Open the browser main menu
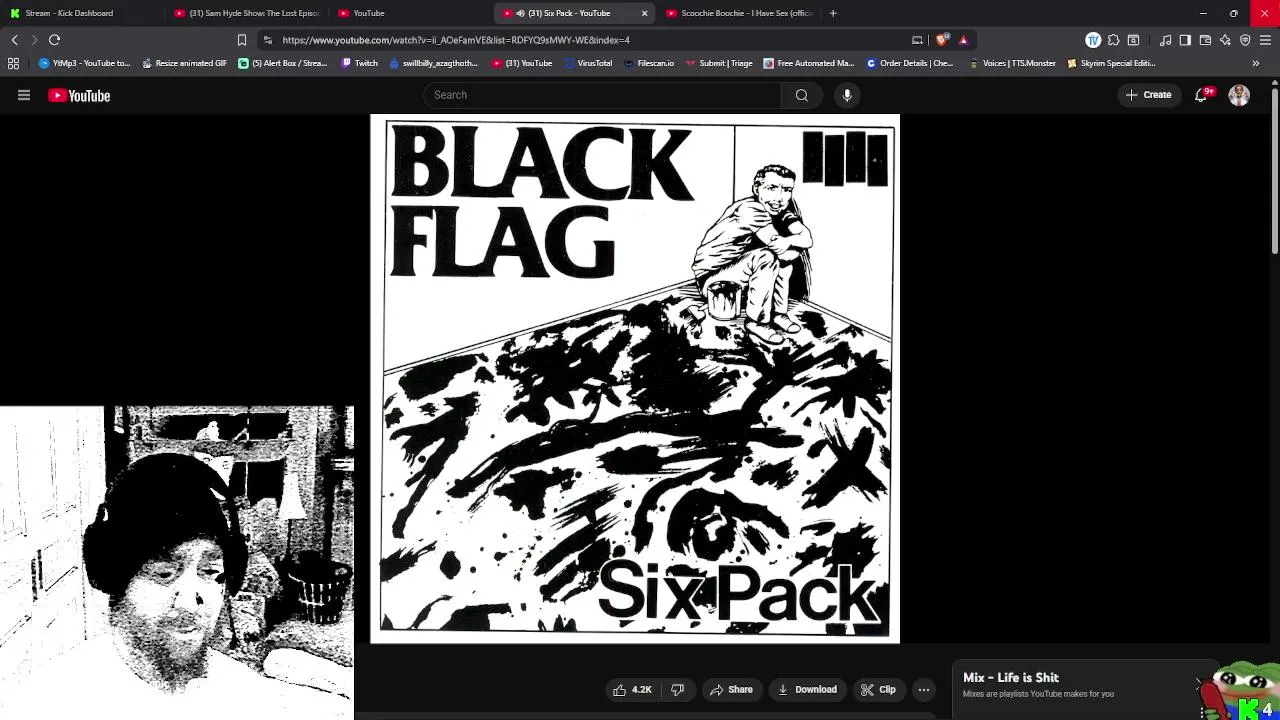The height and width of the screenshot is (720, 1280). [1265, 40]
